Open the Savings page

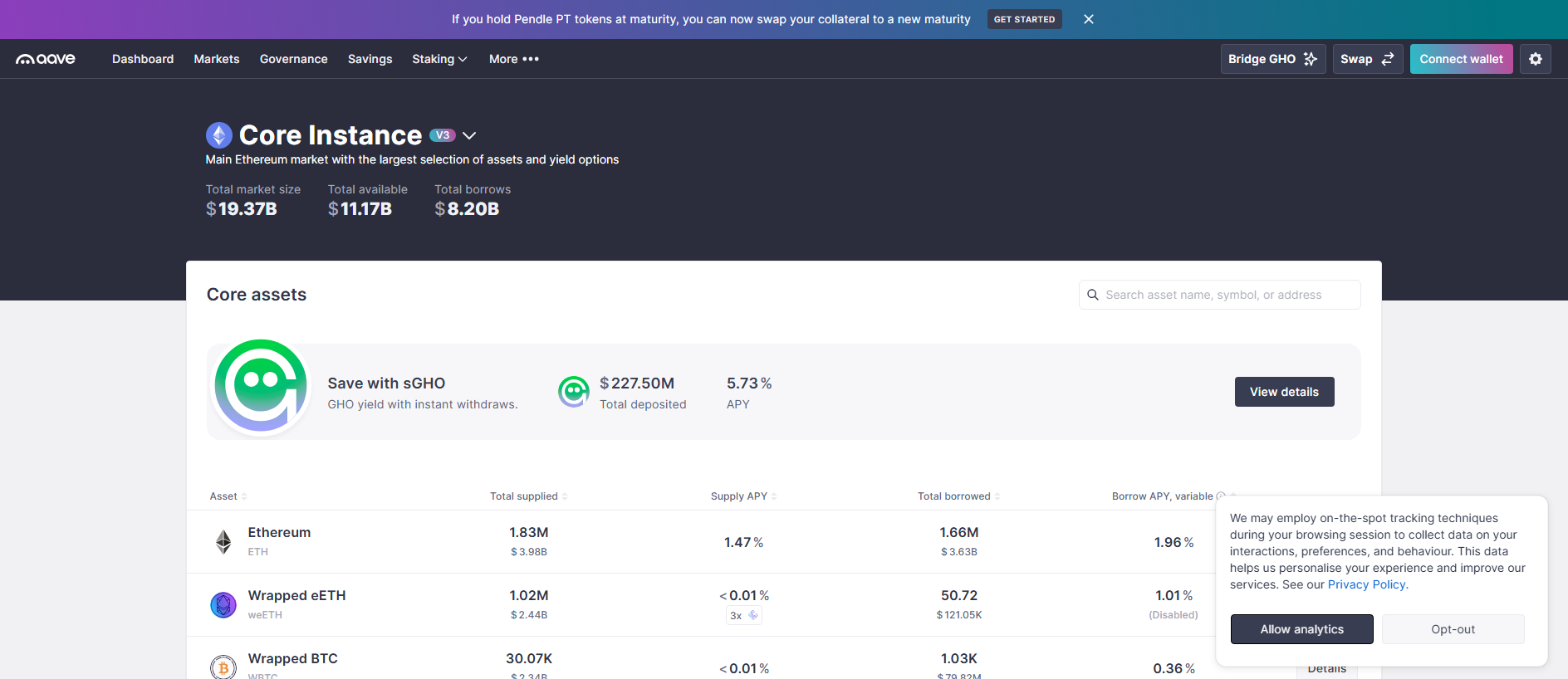click(x=370, y=59)
